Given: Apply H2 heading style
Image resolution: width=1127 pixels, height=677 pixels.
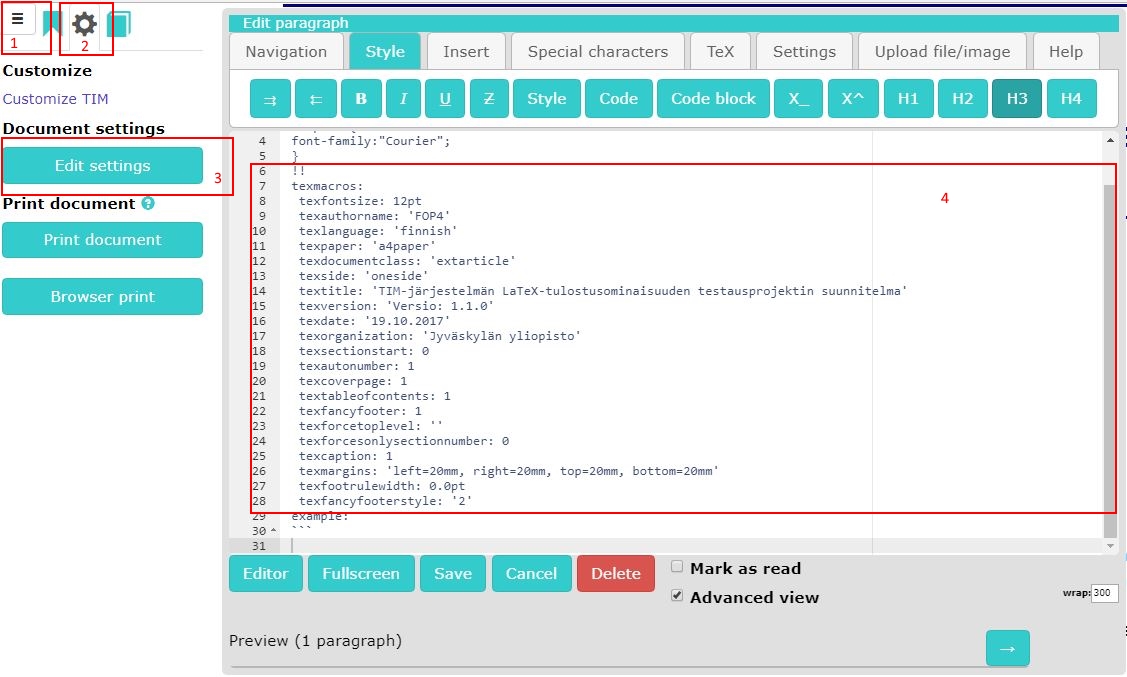Looking at the screenshot, I should pyautogui.click(x=962, y=98).
